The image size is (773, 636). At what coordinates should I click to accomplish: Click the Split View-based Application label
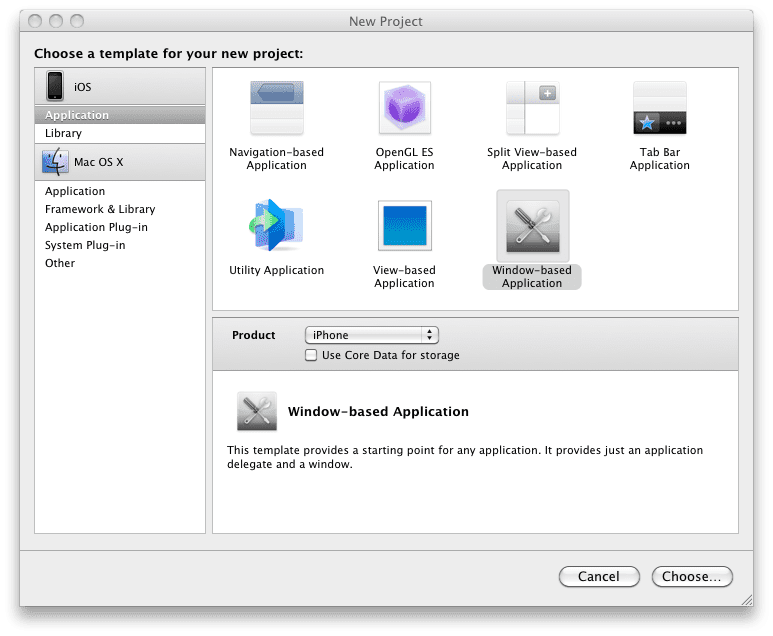(532, 159)
